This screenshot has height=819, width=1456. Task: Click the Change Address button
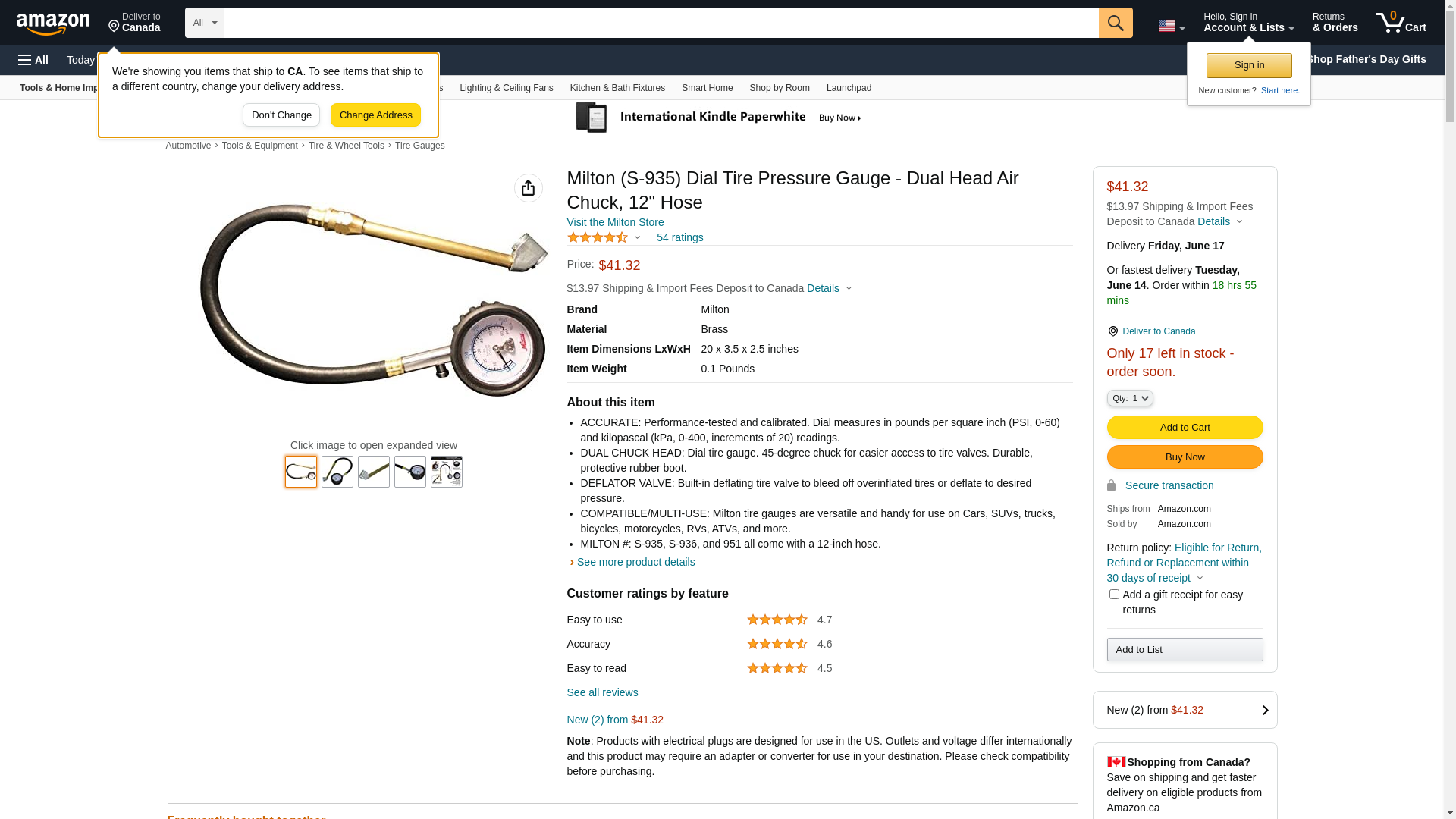pyautogui.click(x=375, y=115)
